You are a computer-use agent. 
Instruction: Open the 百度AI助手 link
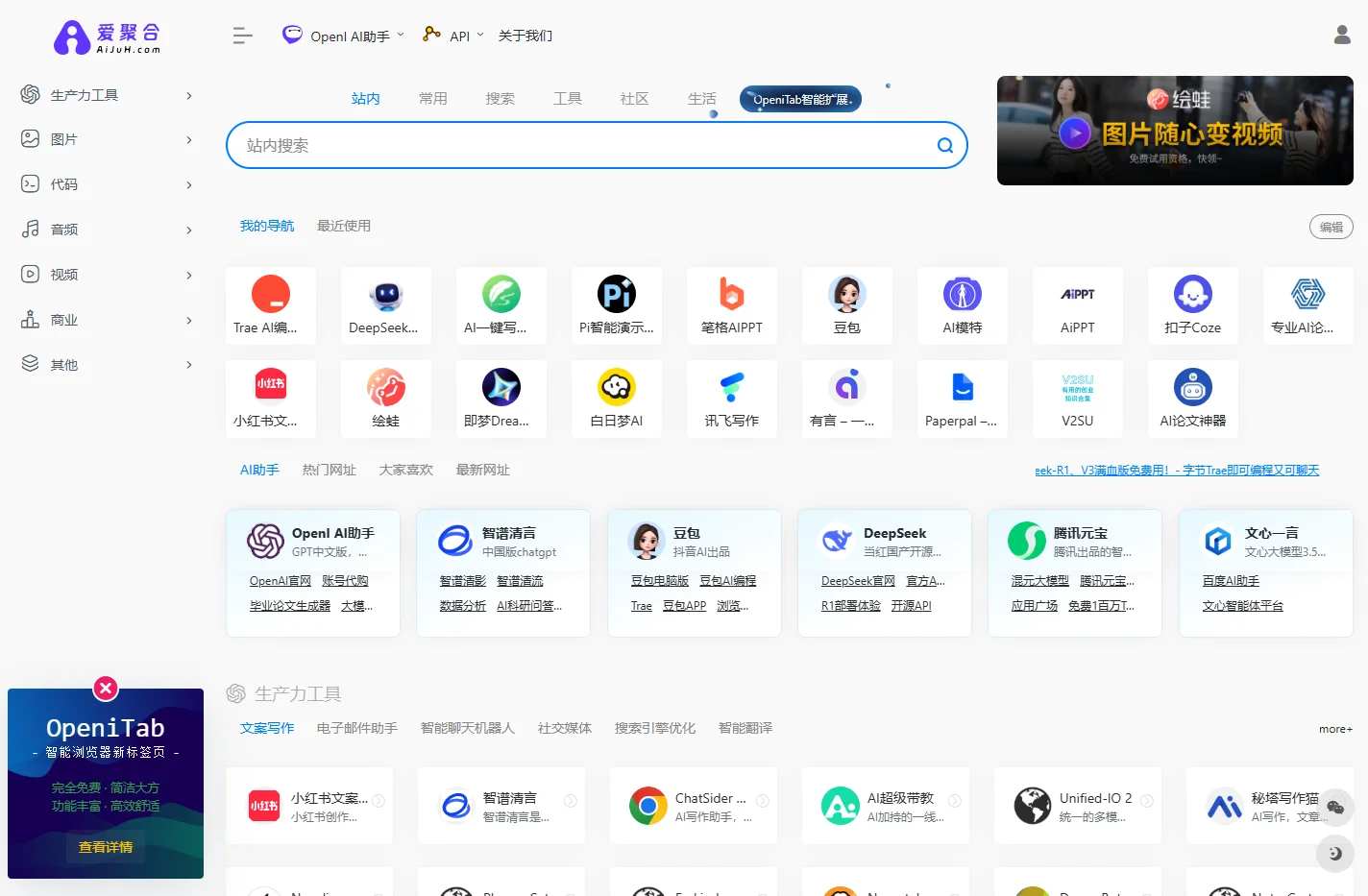pyautogui.click(x=1231, y=581)
